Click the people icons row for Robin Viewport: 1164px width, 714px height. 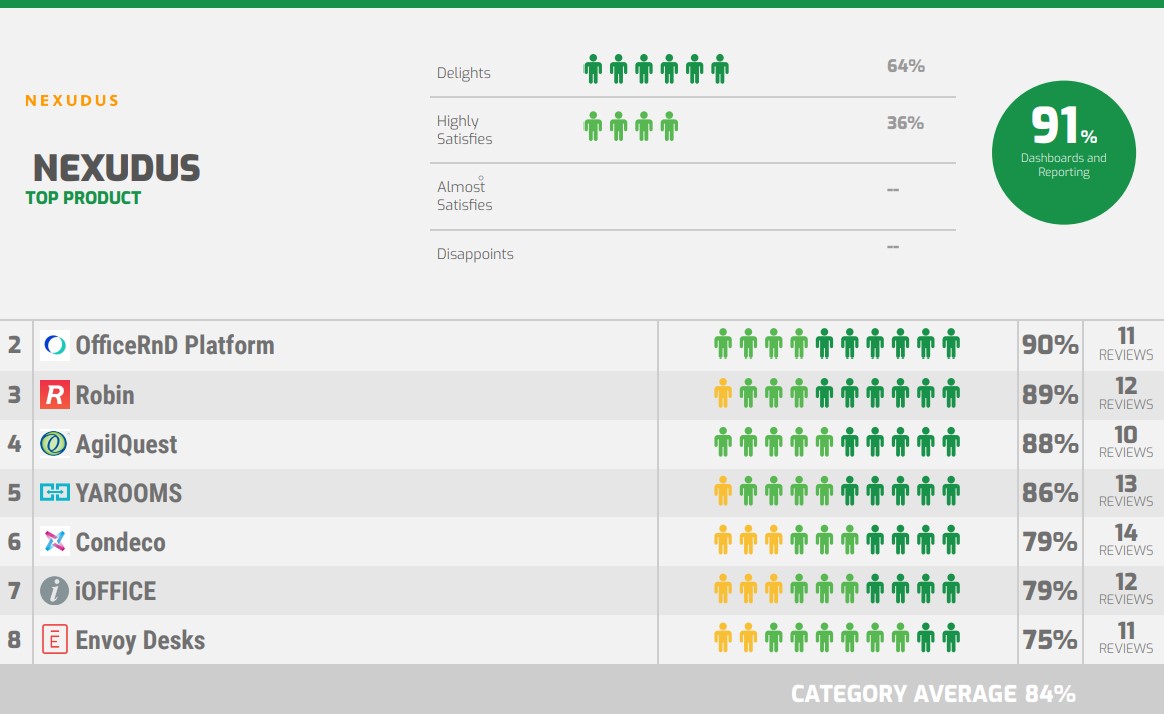(837, 393)
